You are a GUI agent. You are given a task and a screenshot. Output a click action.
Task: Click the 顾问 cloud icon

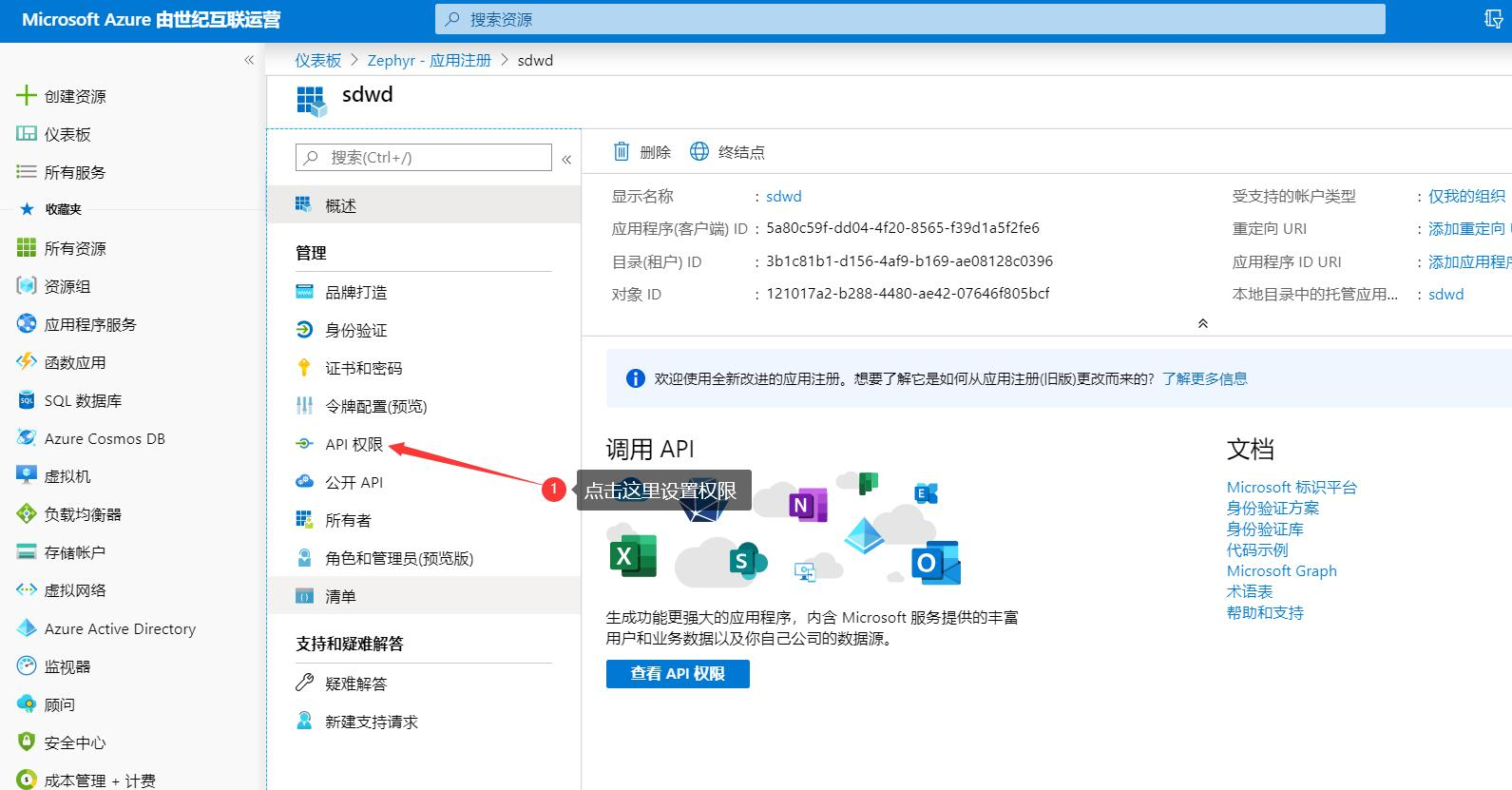(26, 704)
